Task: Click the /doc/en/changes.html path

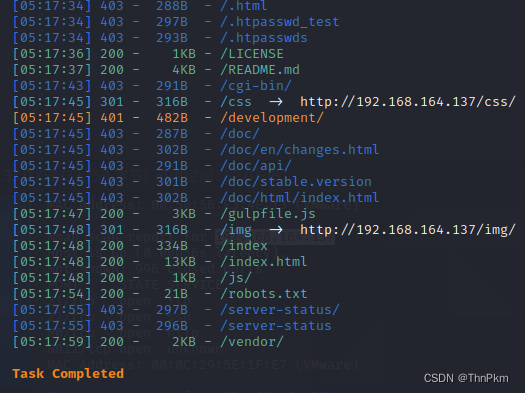Action: pyautogui.click(x=300, y=150)
